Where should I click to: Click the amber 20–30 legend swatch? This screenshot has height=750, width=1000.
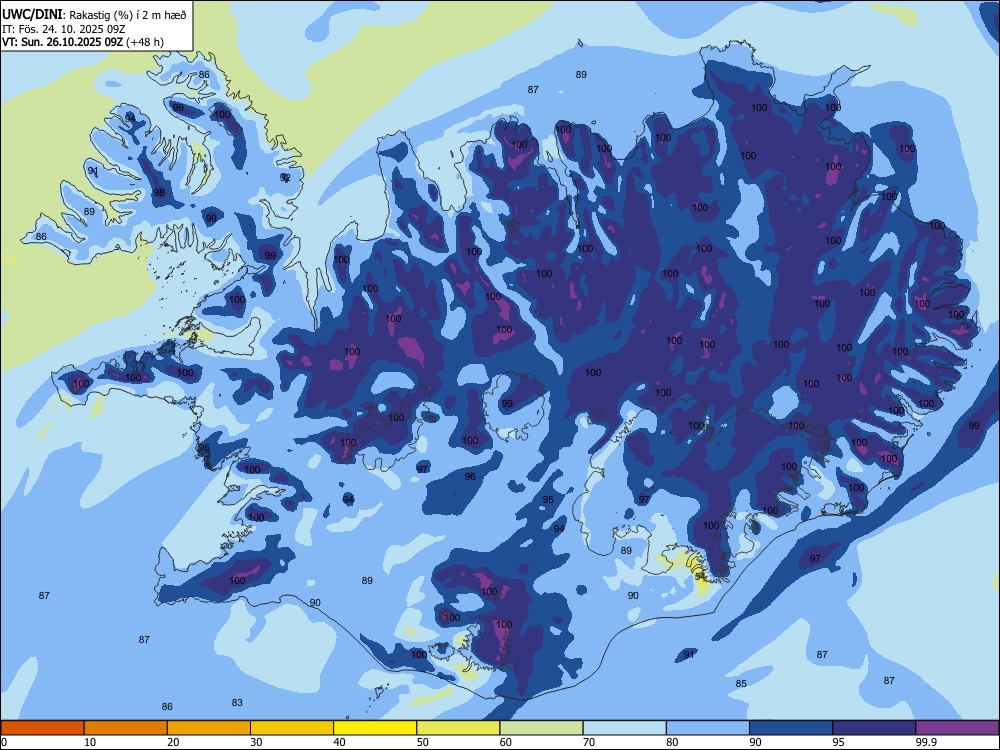click(x=209, y=728)
